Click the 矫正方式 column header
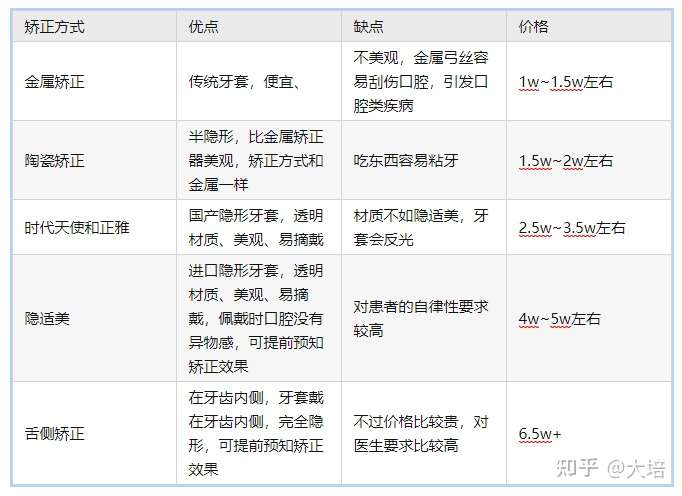The image size is (682, 496). (x=94, y=27)
